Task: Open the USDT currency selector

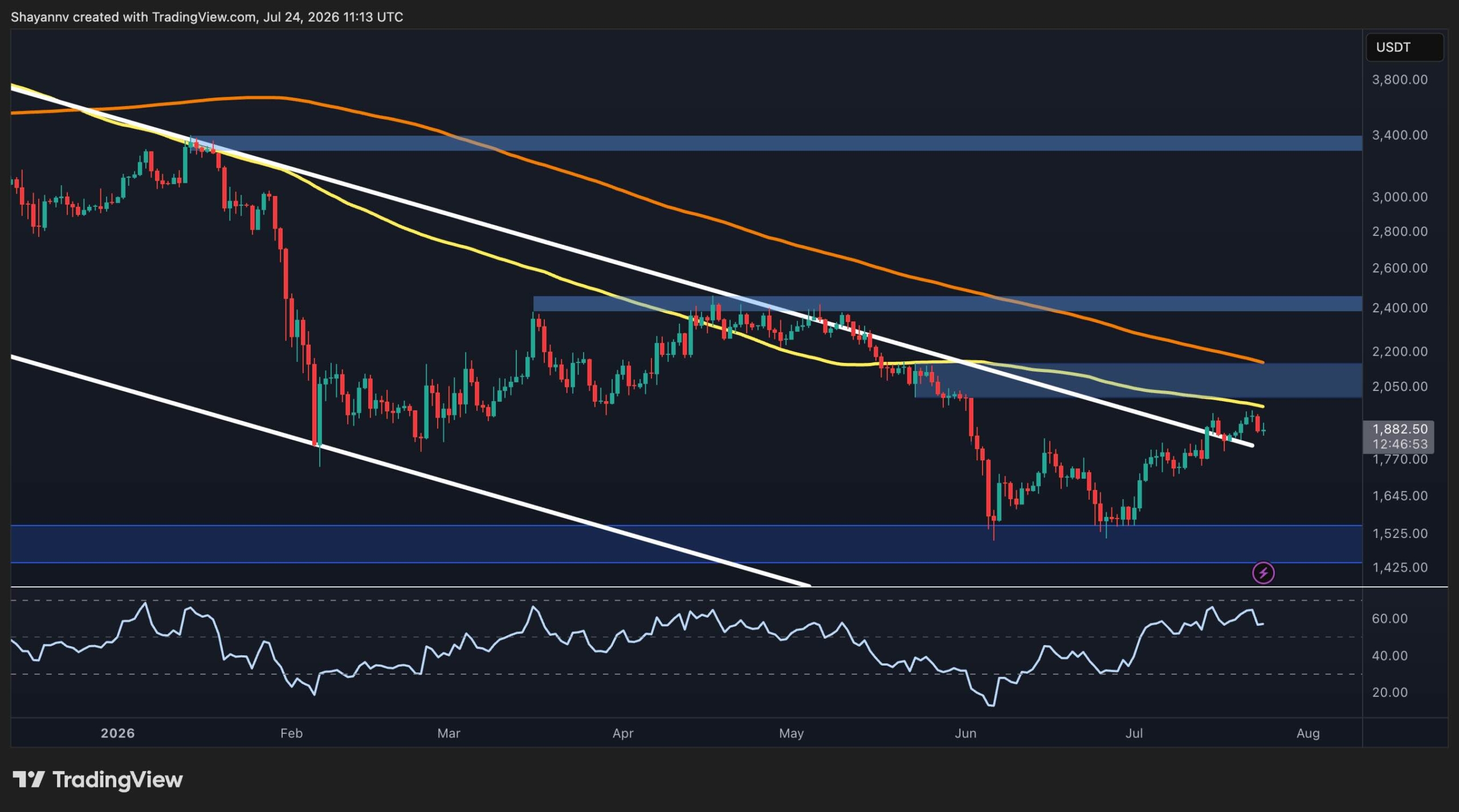Action: click(1404, 47)
